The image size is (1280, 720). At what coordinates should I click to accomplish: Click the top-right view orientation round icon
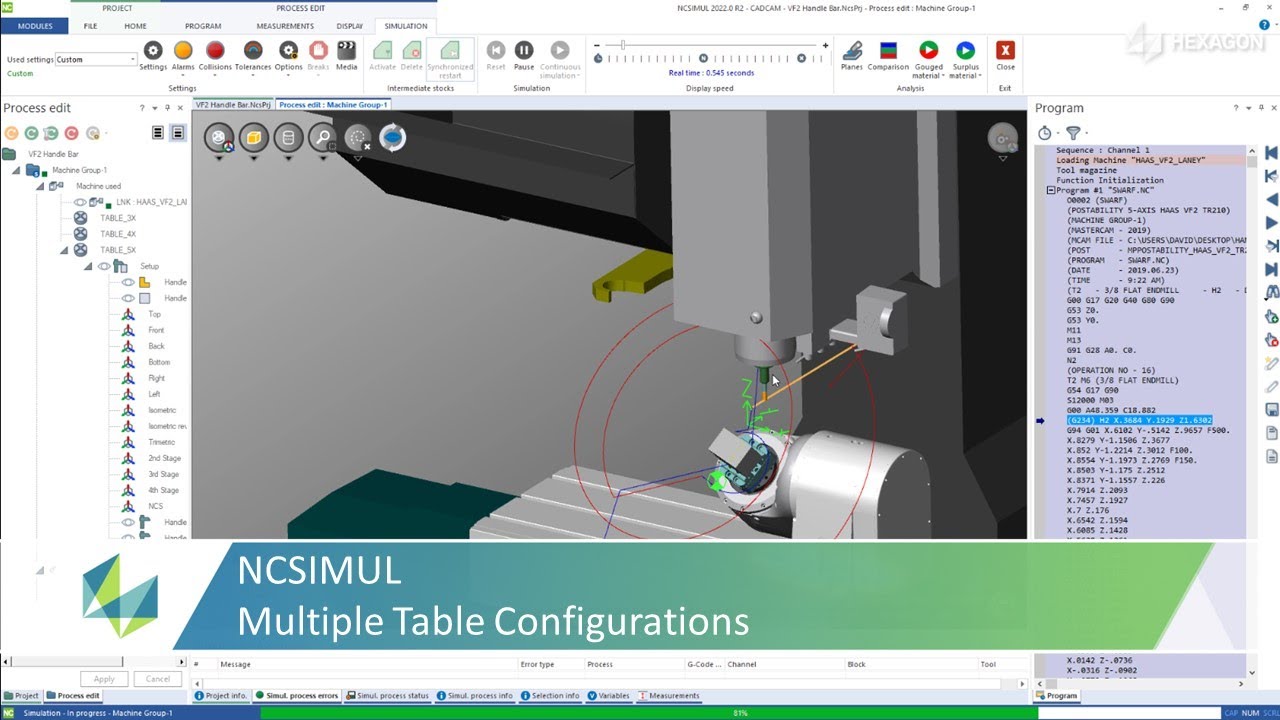[1003, 138]
